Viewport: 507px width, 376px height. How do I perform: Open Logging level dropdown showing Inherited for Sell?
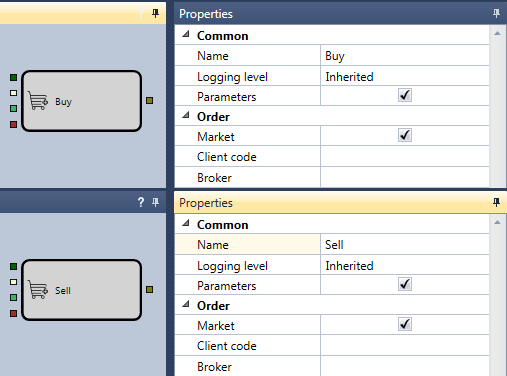coord(405,265)
